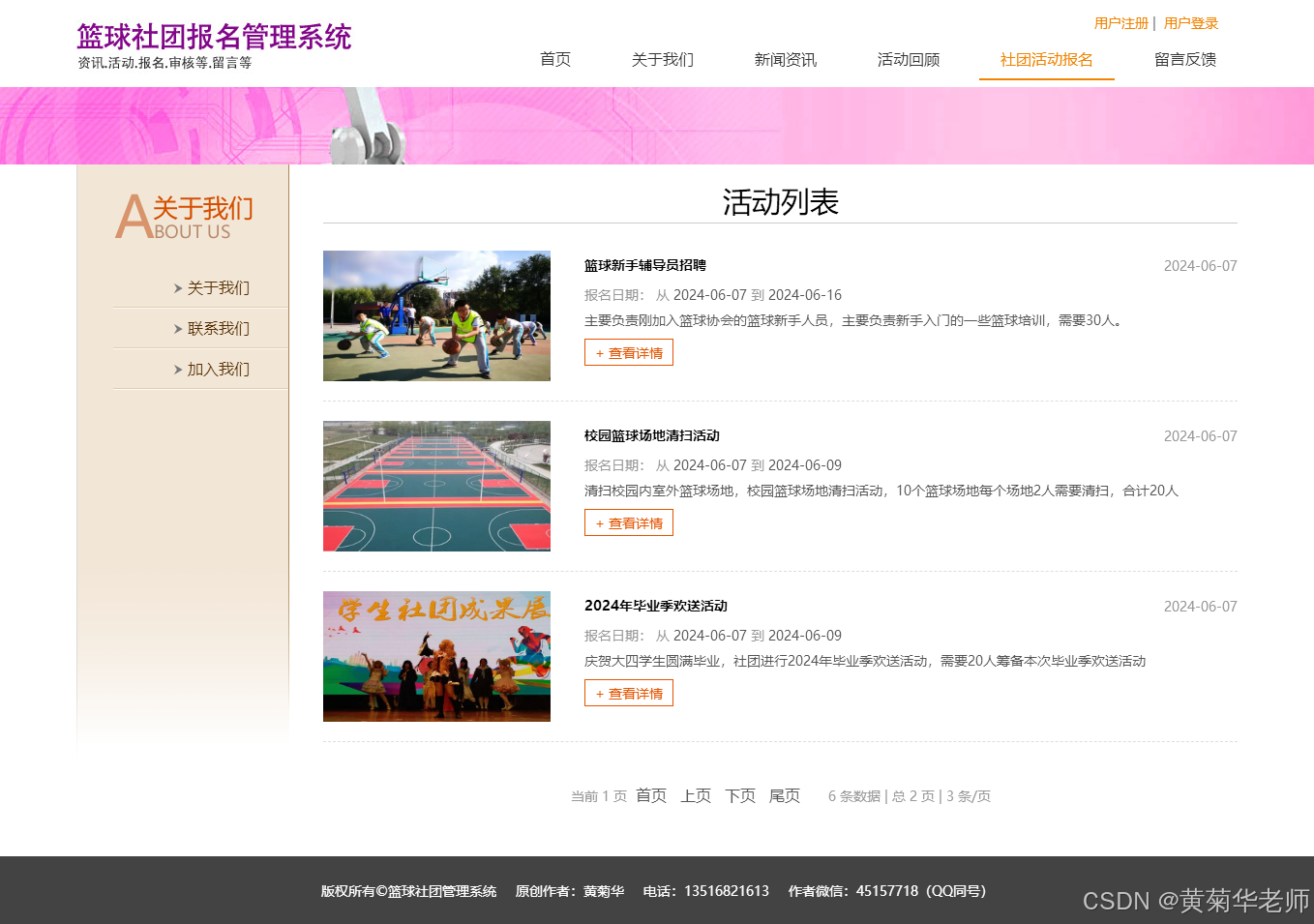The image size is (1314, 924).
Task: Open 关于我们 in the left sidebar
Action: [x=219, y=287]
